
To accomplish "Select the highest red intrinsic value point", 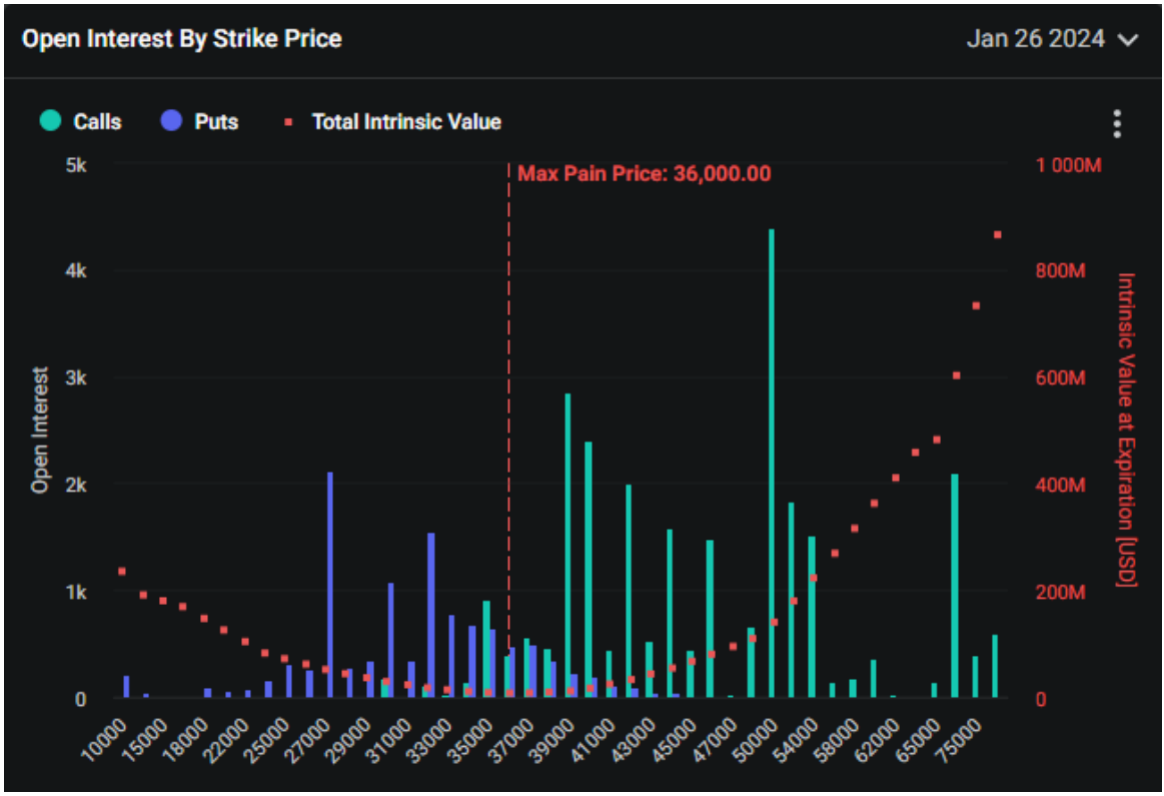I will [997, 235].
